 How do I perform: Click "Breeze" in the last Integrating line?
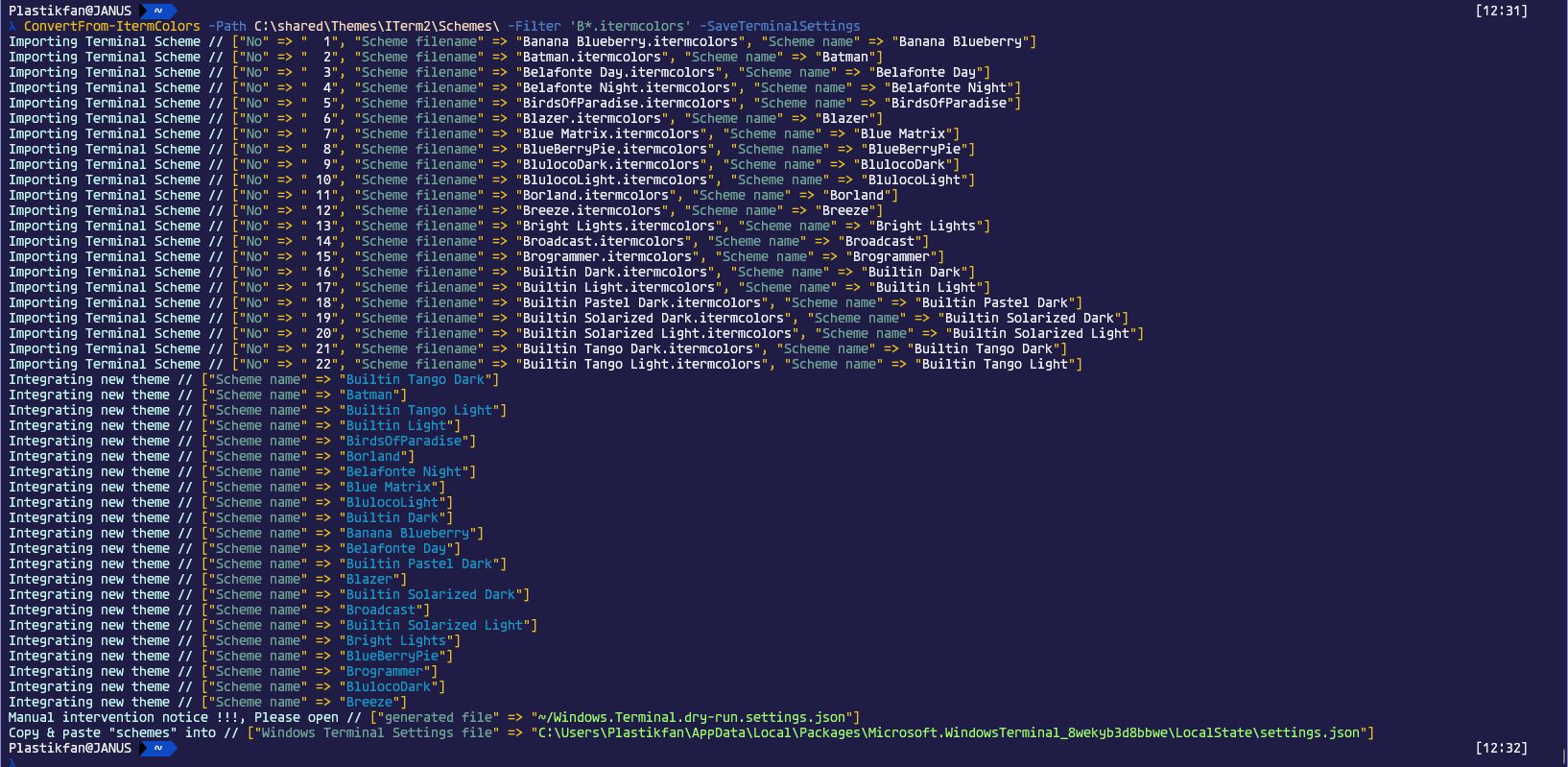pos(369,702)
